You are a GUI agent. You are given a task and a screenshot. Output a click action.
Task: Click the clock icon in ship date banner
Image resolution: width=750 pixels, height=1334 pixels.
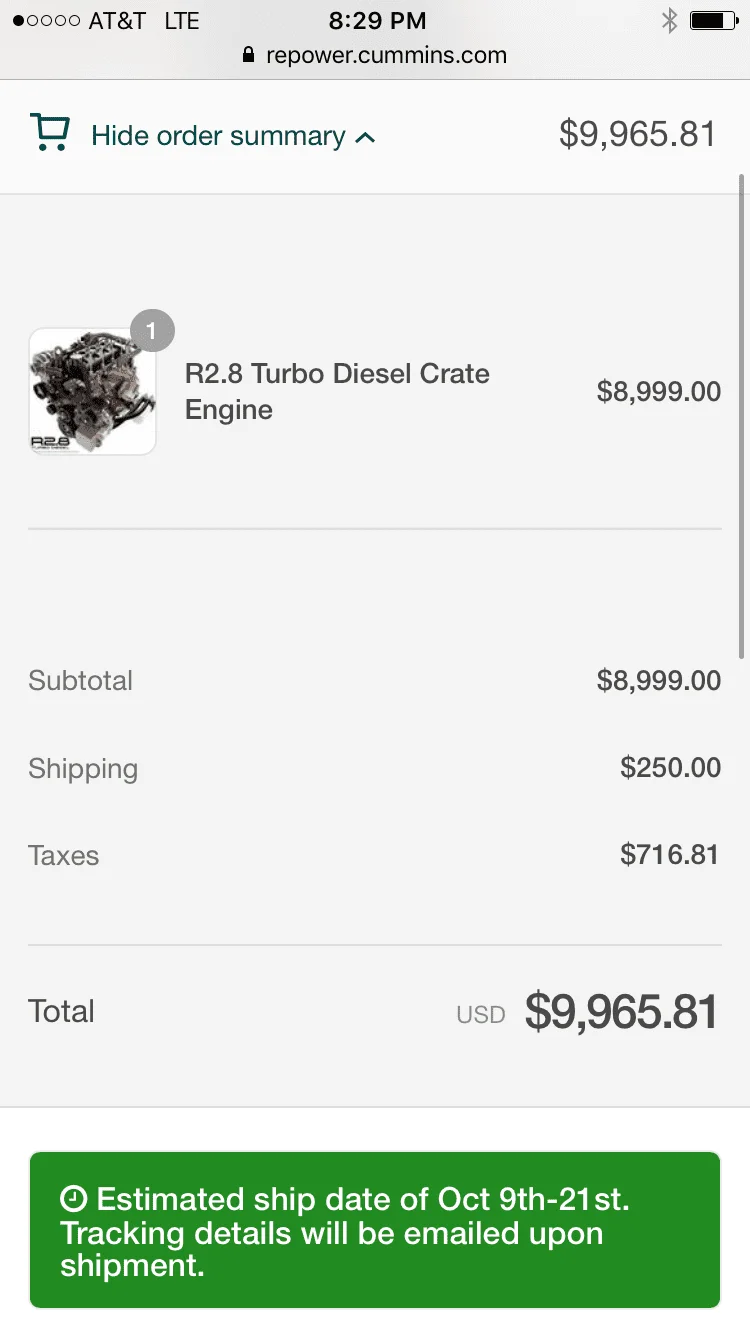tap(74, 1198)
